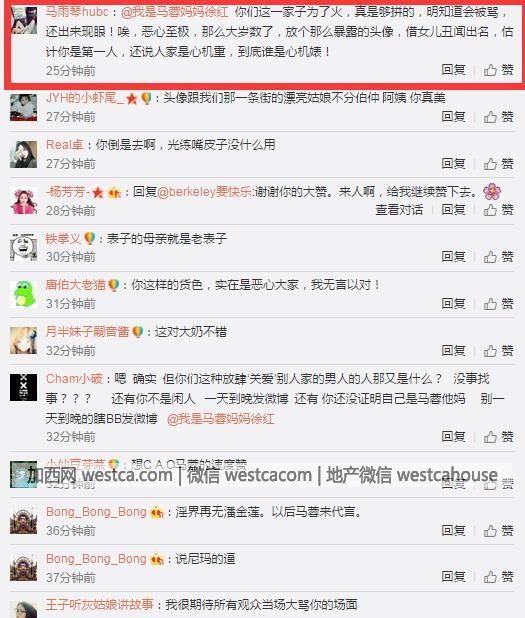This screenshot has width=525, height=618.
Task: Like JYH的小虾尾_ comment with thumbs-up
Action: click(499, 117)
